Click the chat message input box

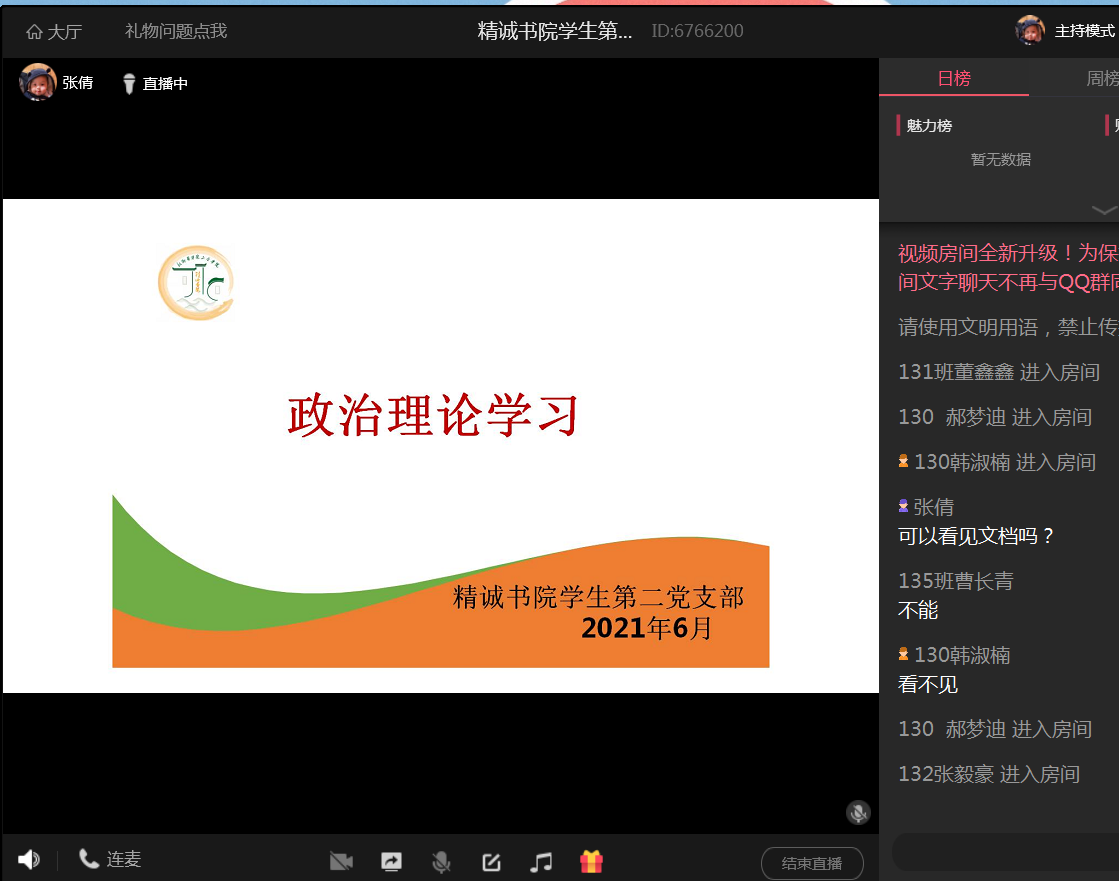tap(1005, 852)
